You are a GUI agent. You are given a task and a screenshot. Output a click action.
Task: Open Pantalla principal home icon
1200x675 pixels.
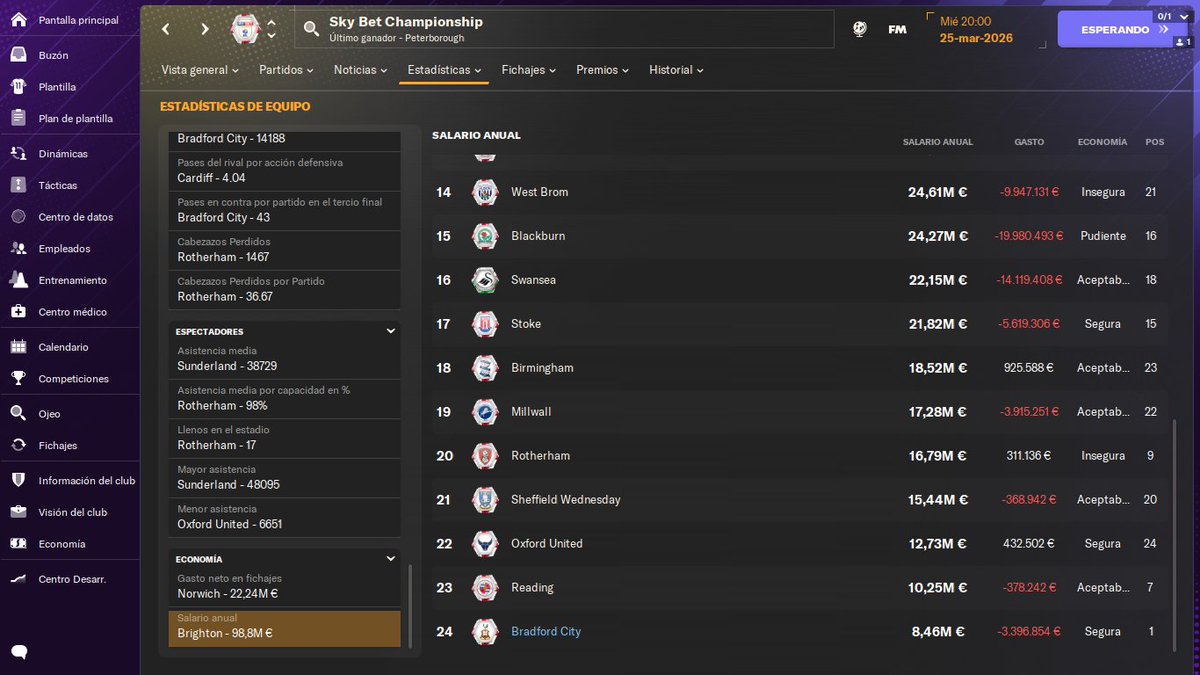[x=18, y=21]
